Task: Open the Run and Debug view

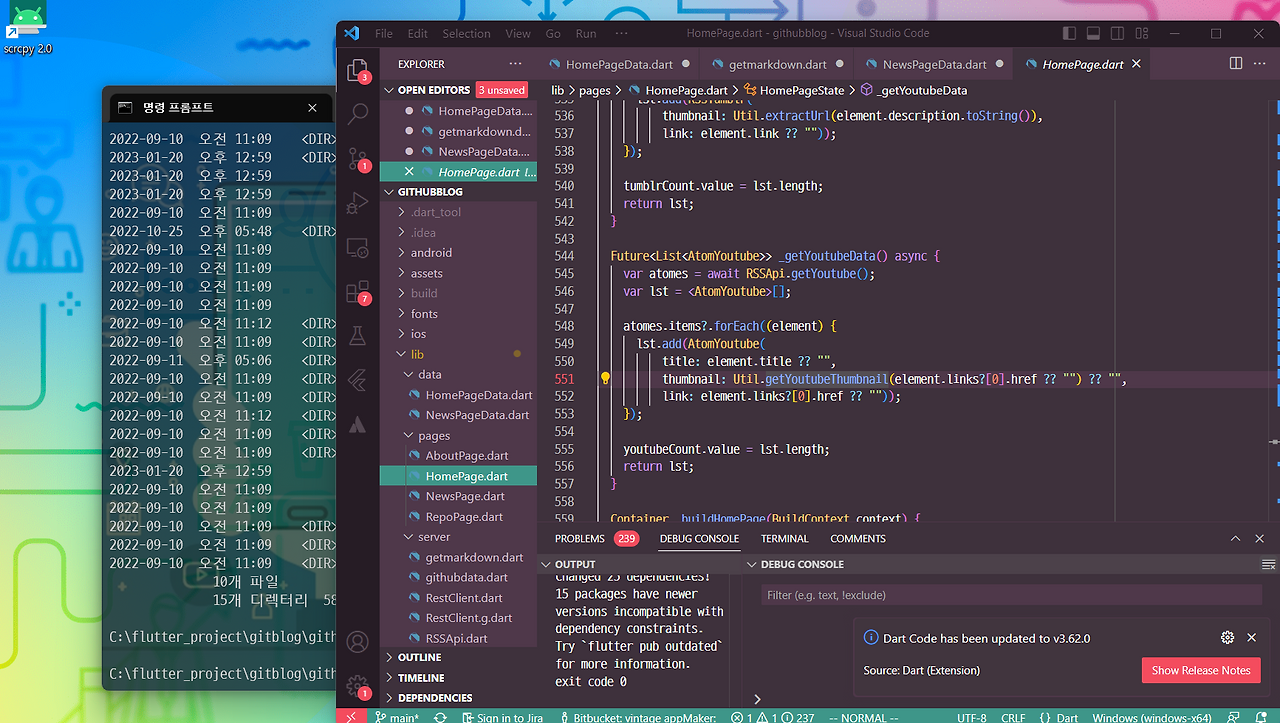Action: 357,204
